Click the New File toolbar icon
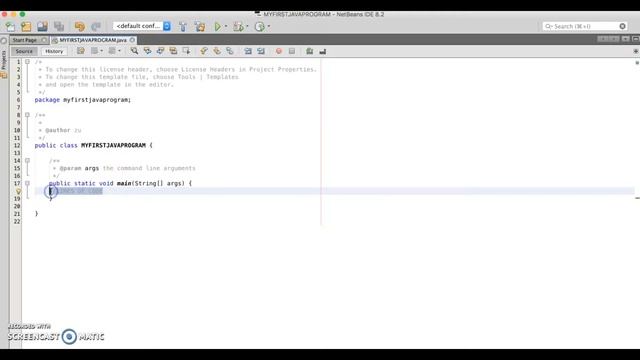The width and height of the screenshot is (640, 360). pos(10,27)
